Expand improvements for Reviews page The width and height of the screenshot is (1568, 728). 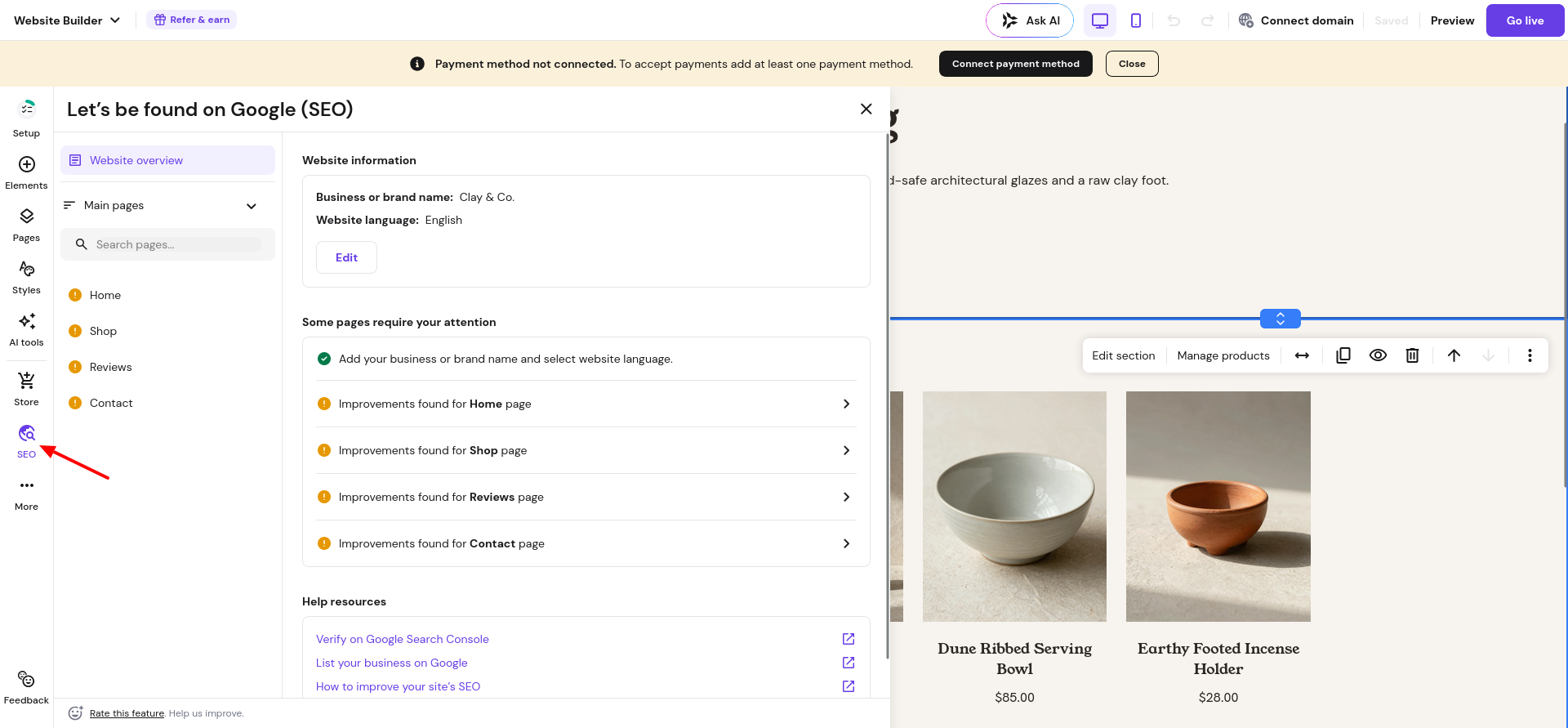(x=586, y=497)
